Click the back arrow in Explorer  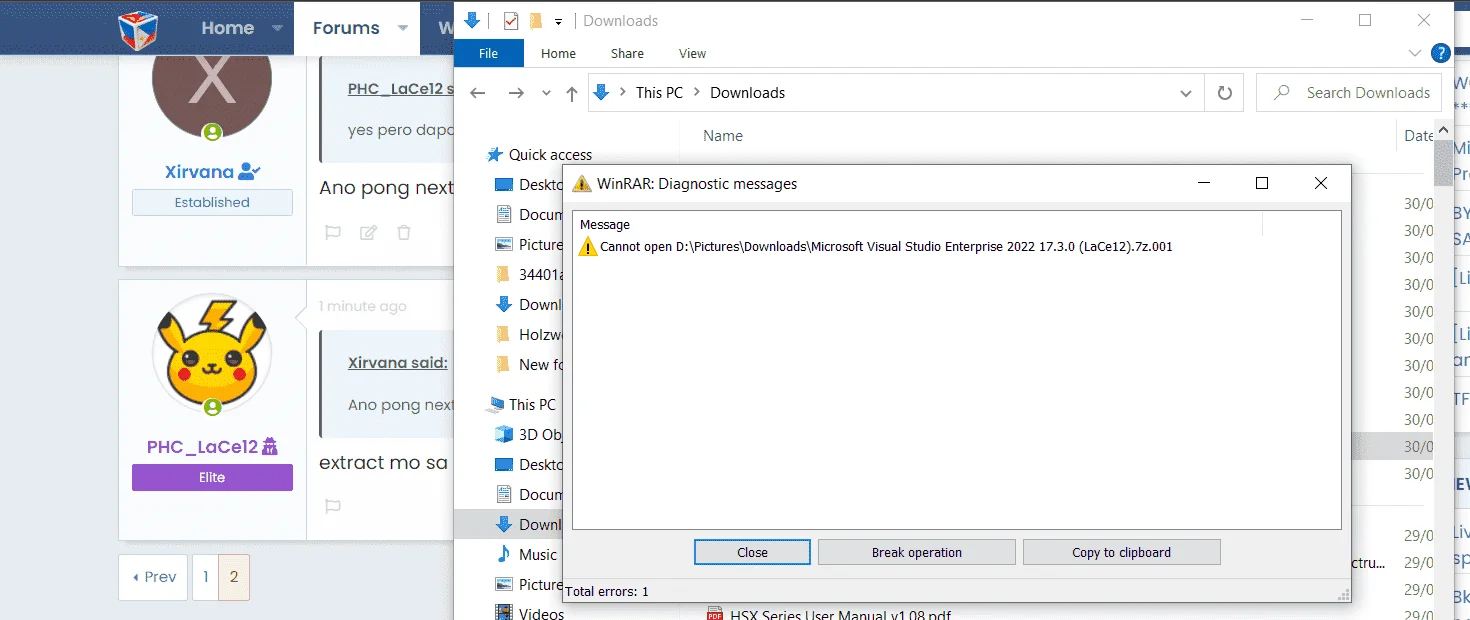point(477,93)
